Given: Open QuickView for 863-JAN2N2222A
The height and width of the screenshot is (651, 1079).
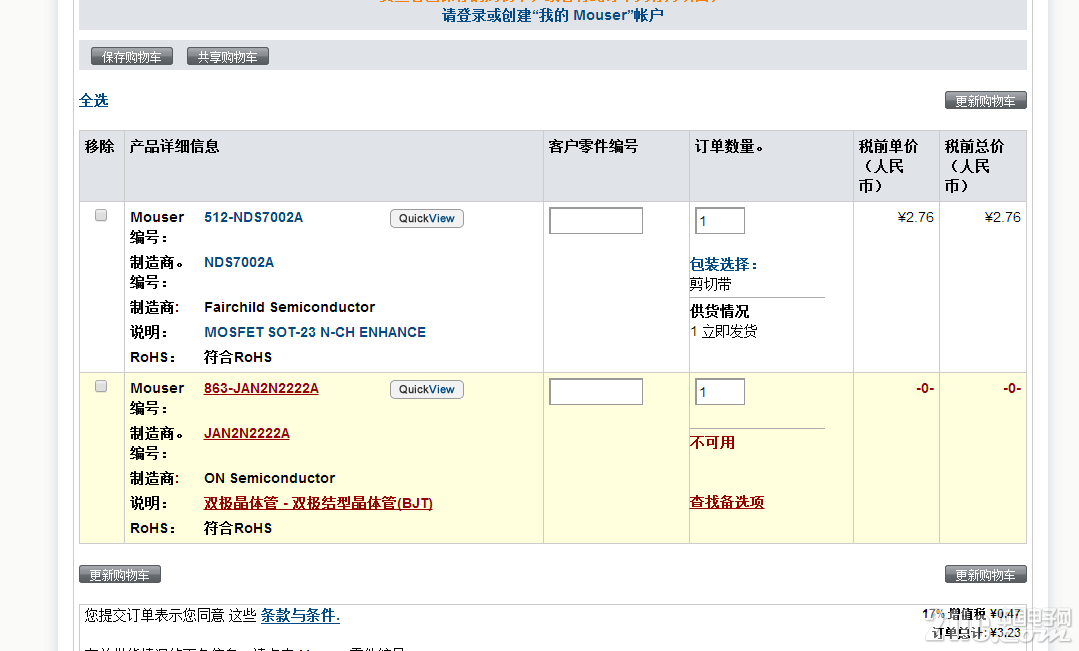Looking at the screenshot, I should tap(427, 389).
